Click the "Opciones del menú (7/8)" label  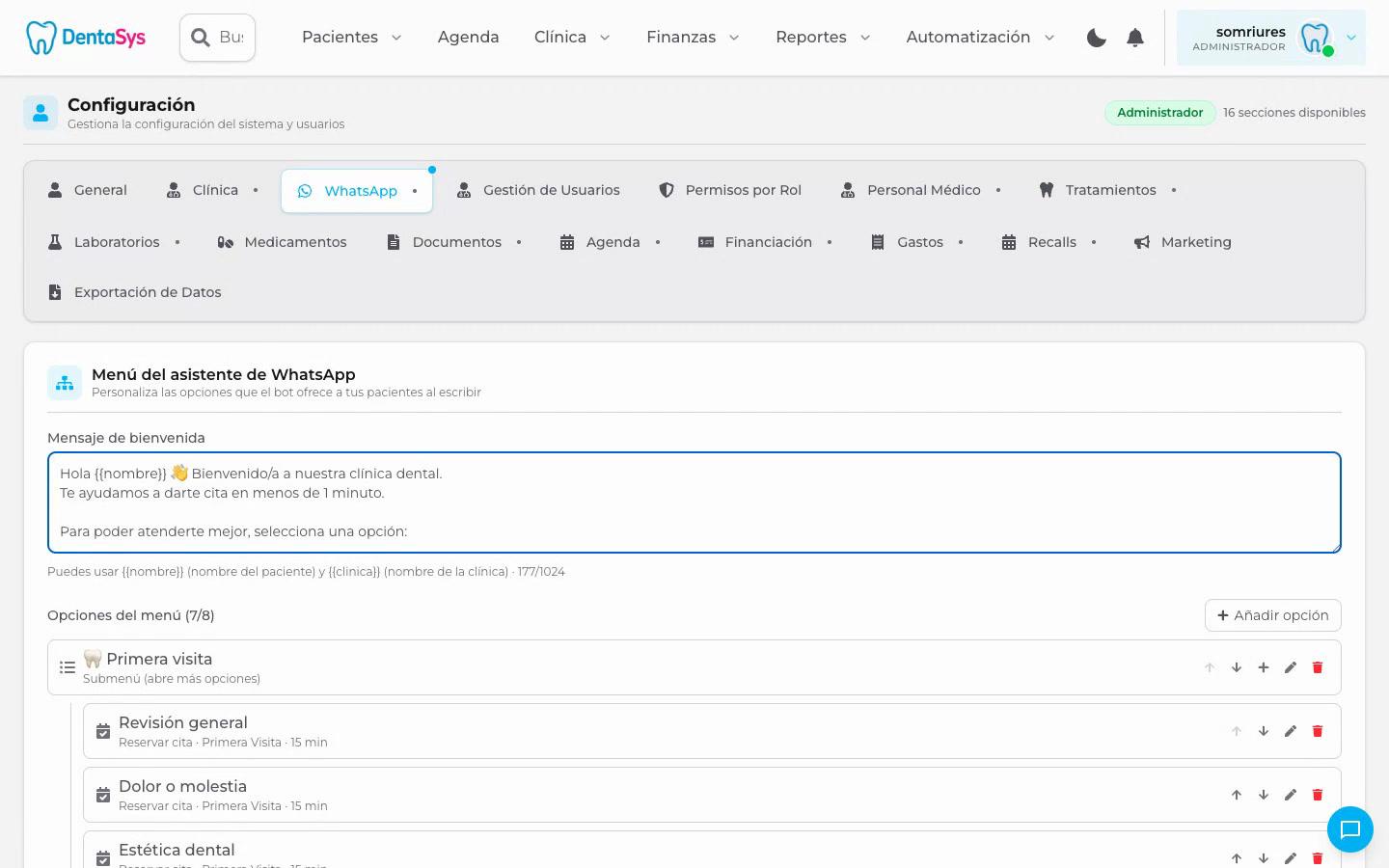131,615
